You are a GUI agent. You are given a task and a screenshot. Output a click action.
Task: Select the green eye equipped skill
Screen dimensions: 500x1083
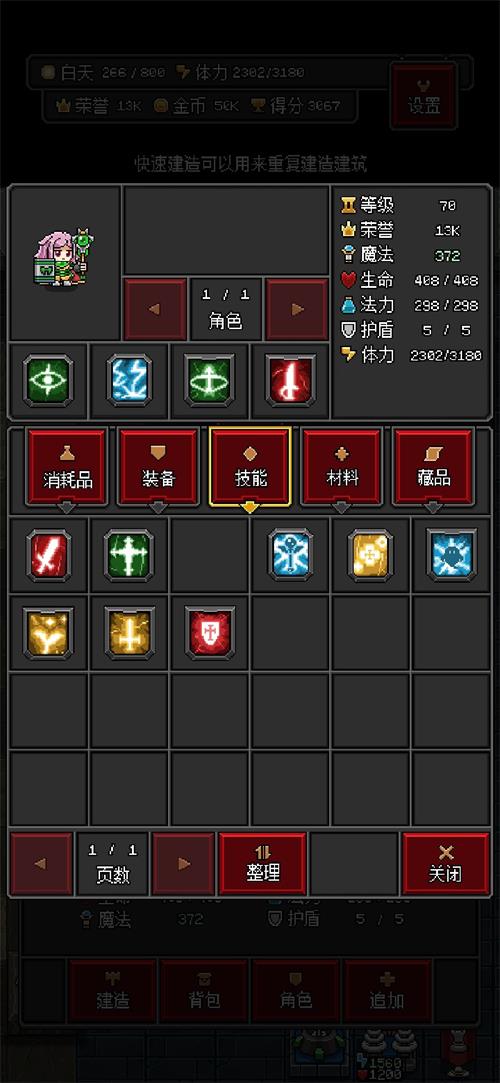click(x=48, y=381)
